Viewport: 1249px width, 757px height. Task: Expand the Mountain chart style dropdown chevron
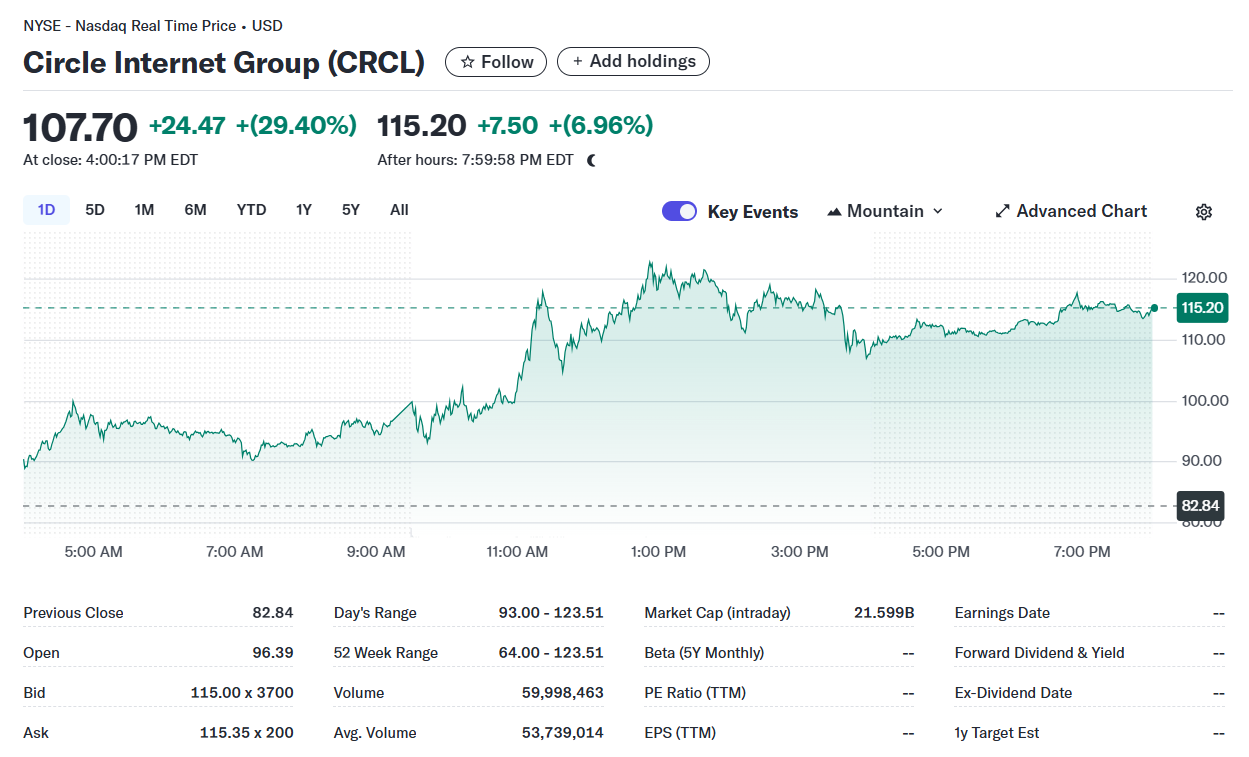click(938, 212)
